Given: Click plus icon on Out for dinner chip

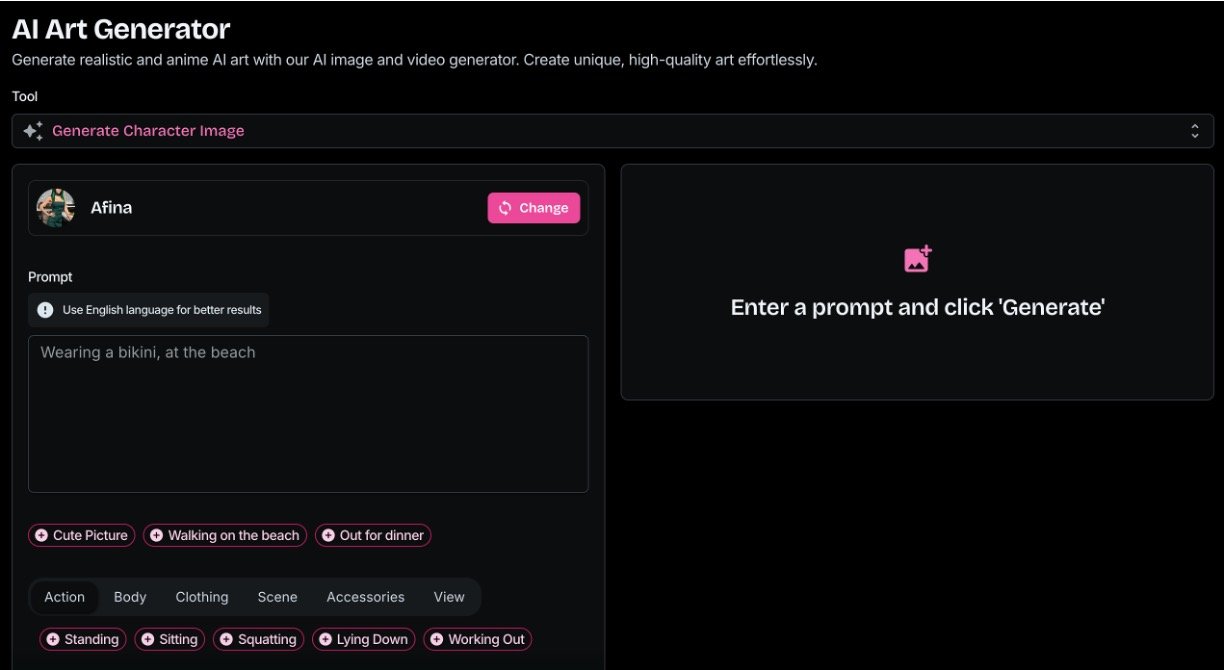Looking at the screenshot, I should tap(328, 536).
